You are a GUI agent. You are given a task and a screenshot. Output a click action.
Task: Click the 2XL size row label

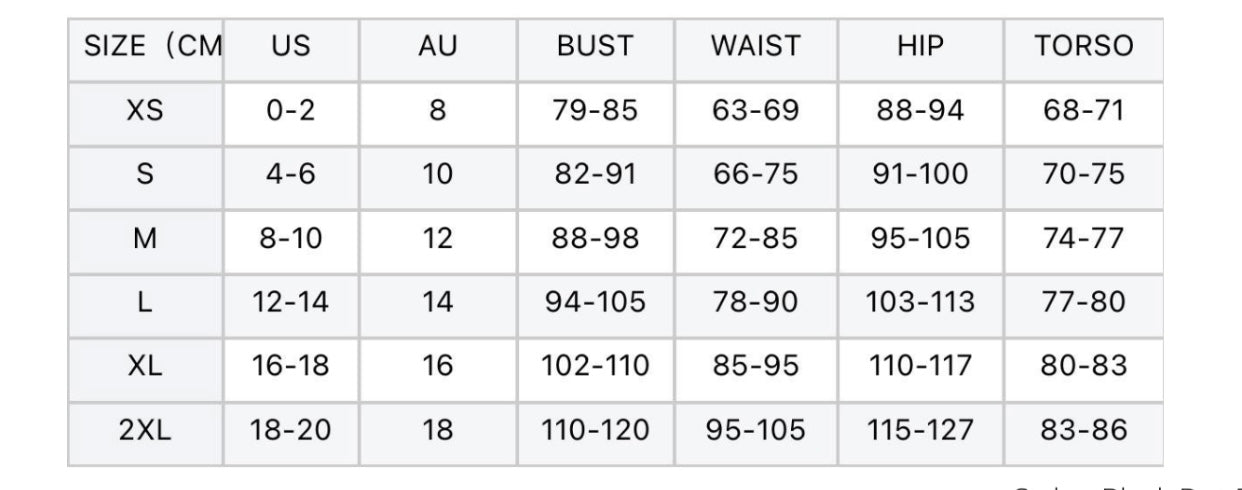pos(145,430)
